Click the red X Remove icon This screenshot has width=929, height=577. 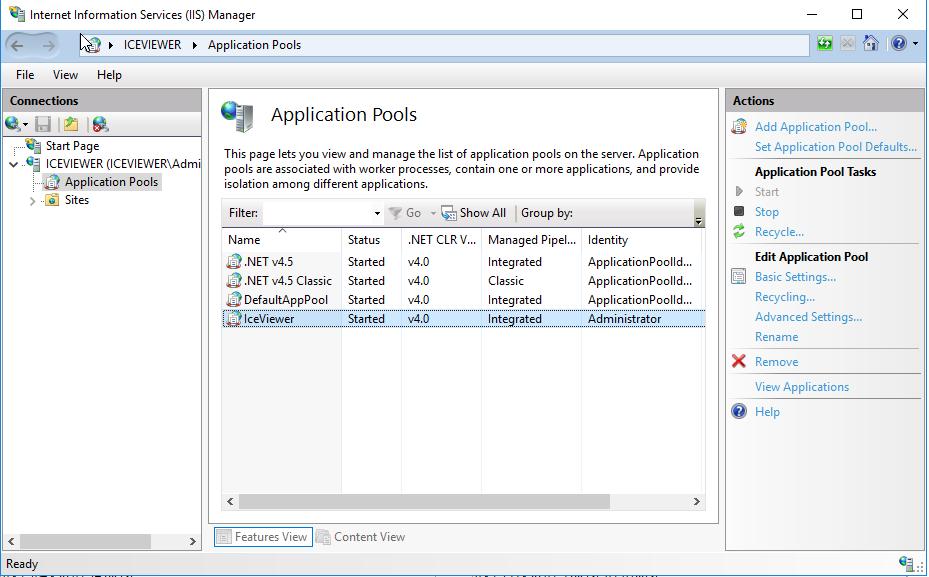point(739,361)
